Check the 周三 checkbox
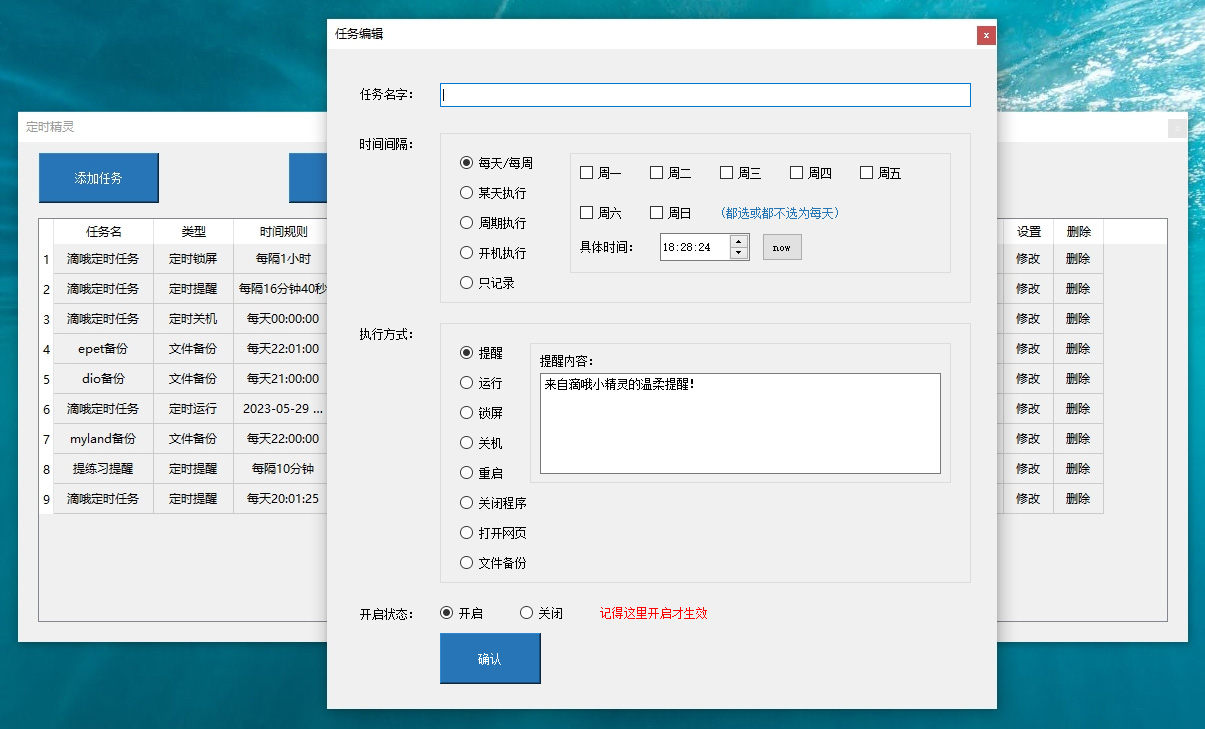Viewport: 1205px width, 729px height. click(741, 173)
